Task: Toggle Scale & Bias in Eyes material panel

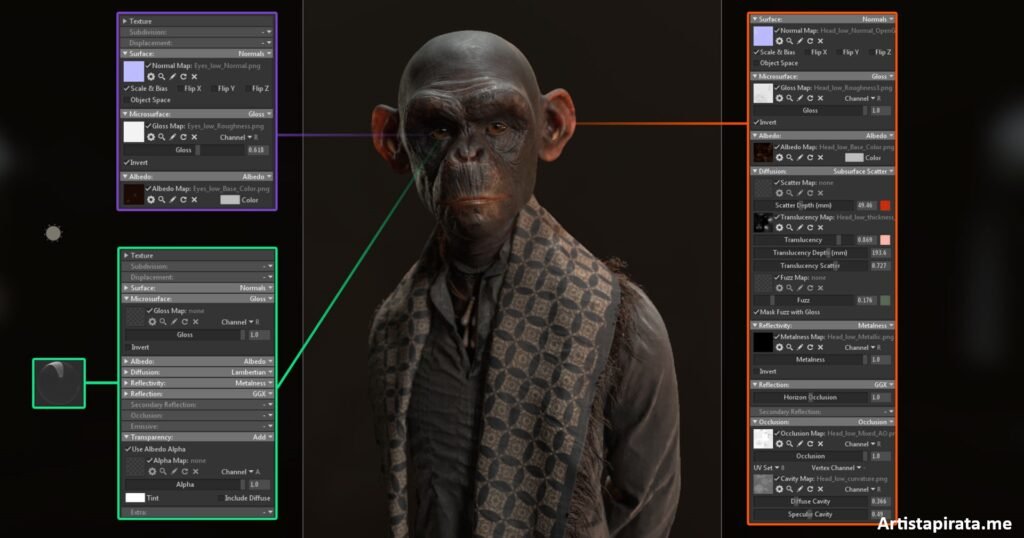Action: (x=127, y=88)
